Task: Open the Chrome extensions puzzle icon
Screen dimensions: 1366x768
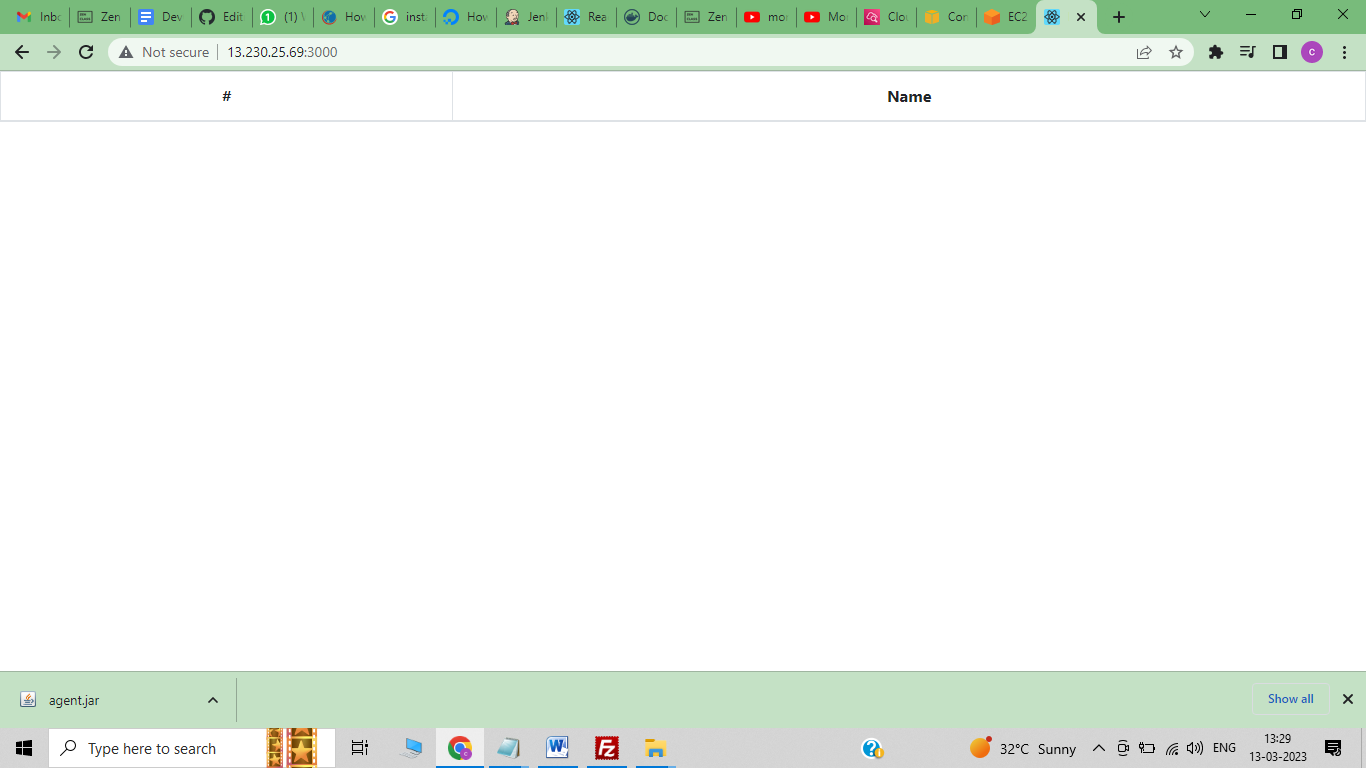Action: click(1216, 51)
